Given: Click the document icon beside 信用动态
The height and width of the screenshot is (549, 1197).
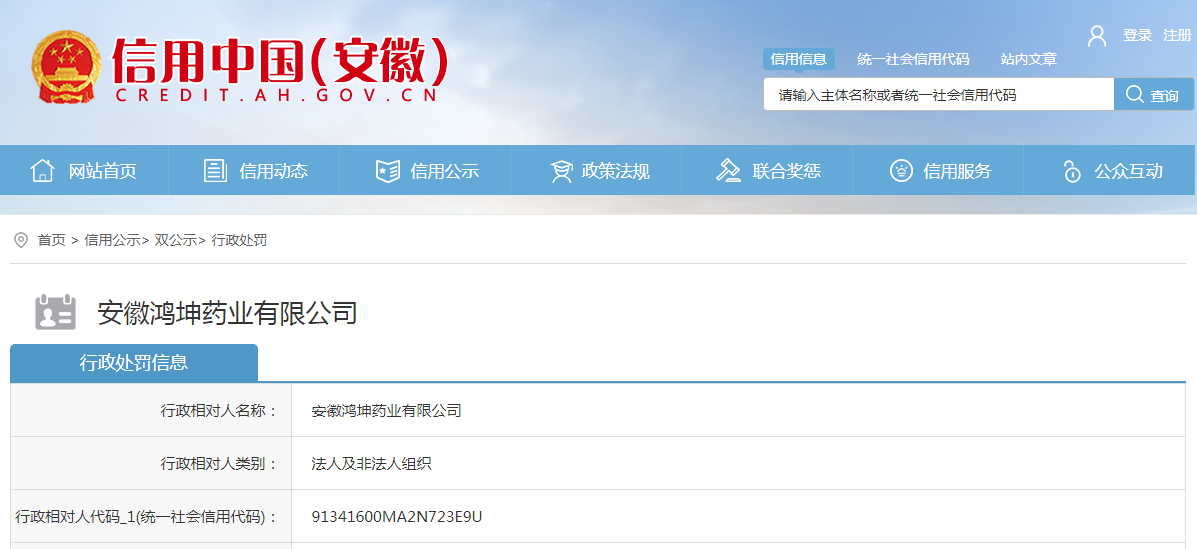Looking at the screenshot, I should tap(215, 170).
